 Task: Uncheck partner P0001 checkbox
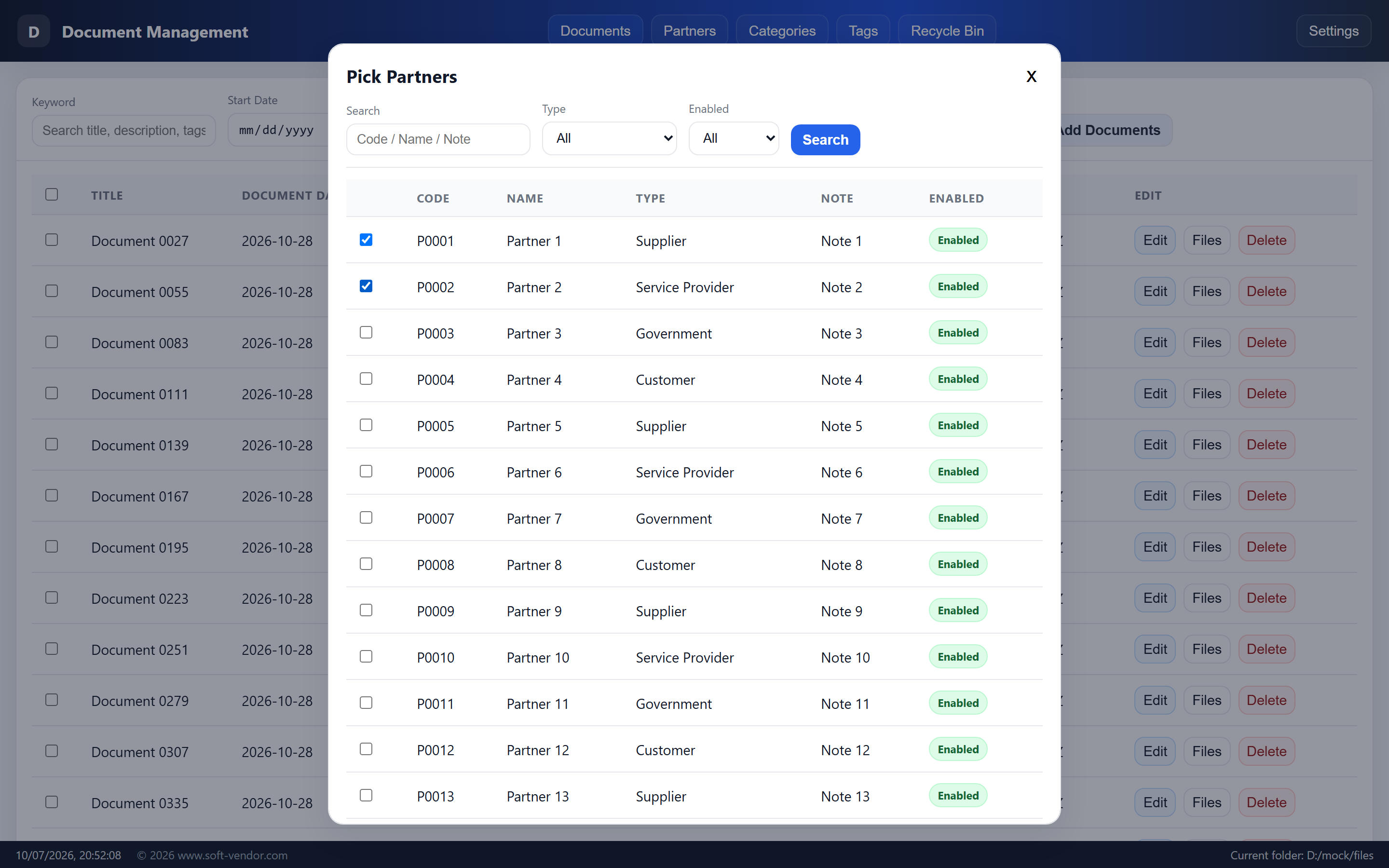coord(366,239)
